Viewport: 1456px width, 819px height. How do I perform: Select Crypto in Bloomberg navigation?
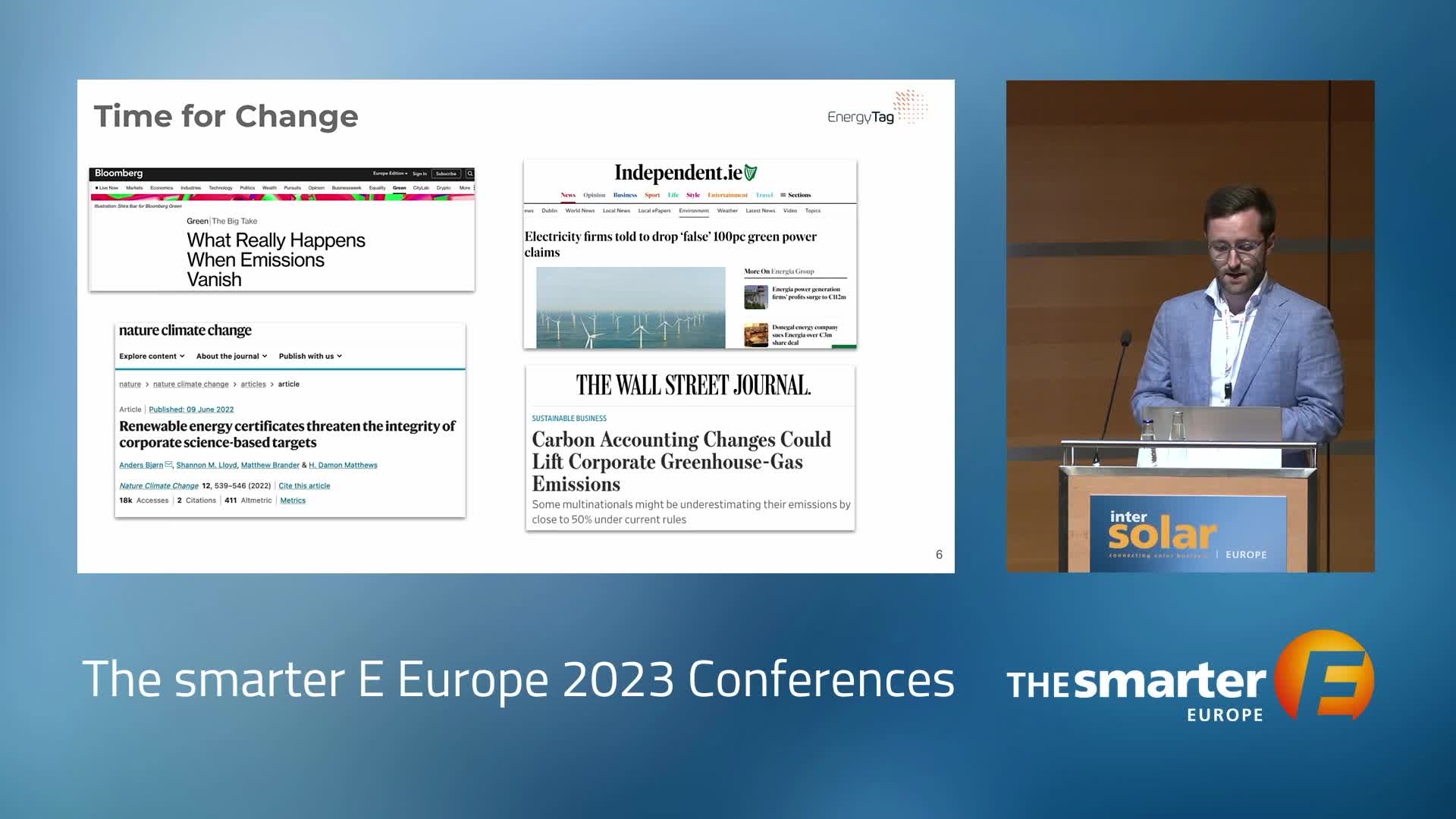coord(444,188)
